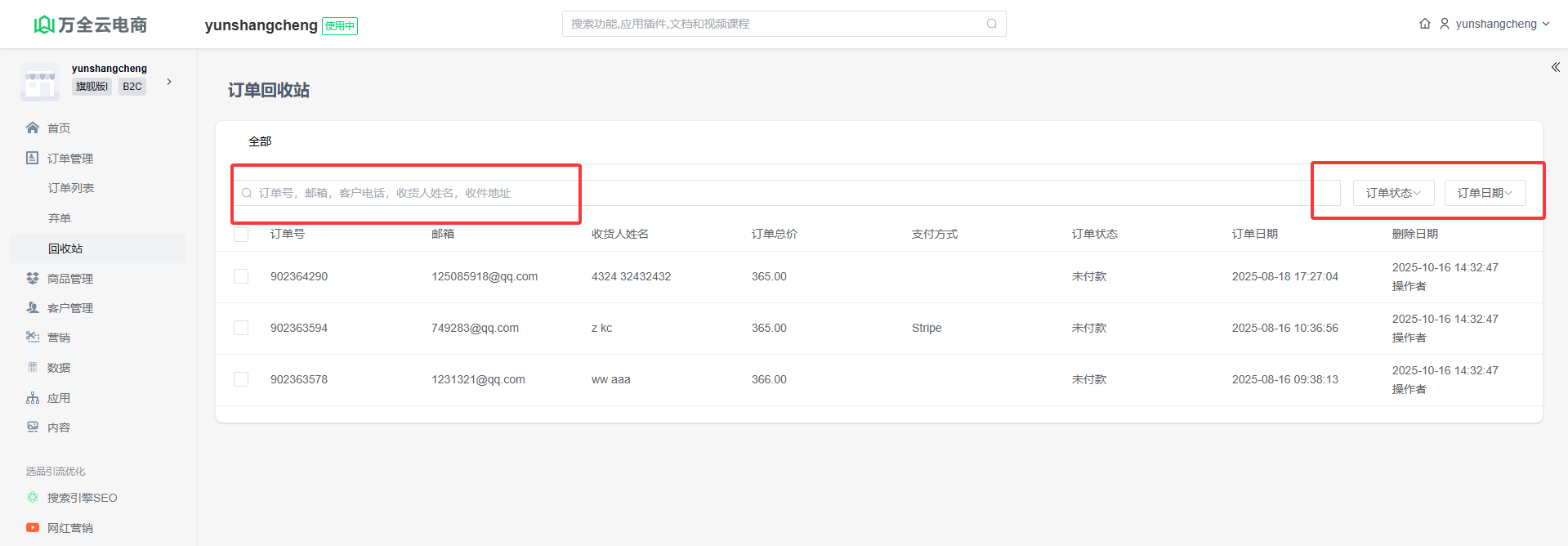
Task: Expand the 订单状态 filter dropdown
Action: click(x=1393, y=193)
